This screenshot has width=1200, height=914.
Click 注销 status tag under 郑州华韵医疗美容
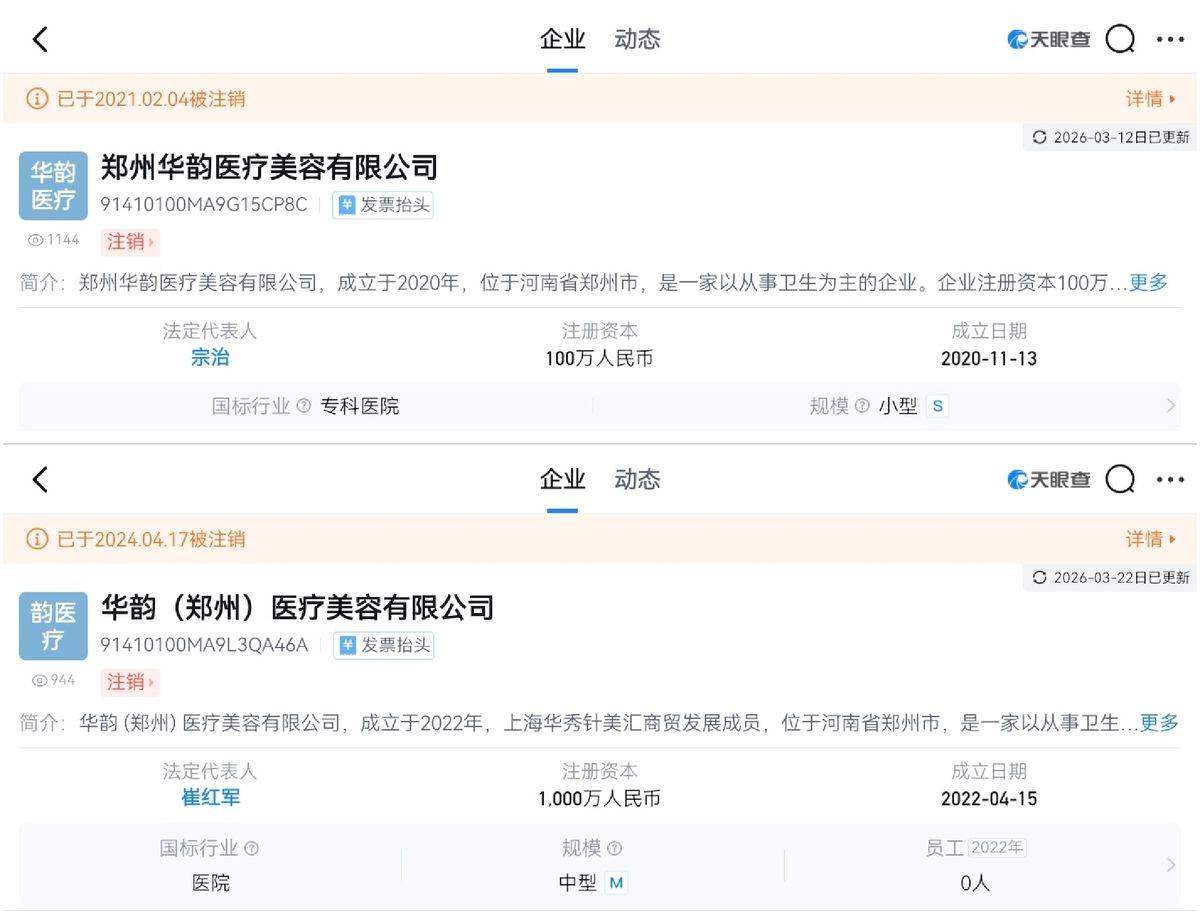pyautogui.click(x=129, y=242)
